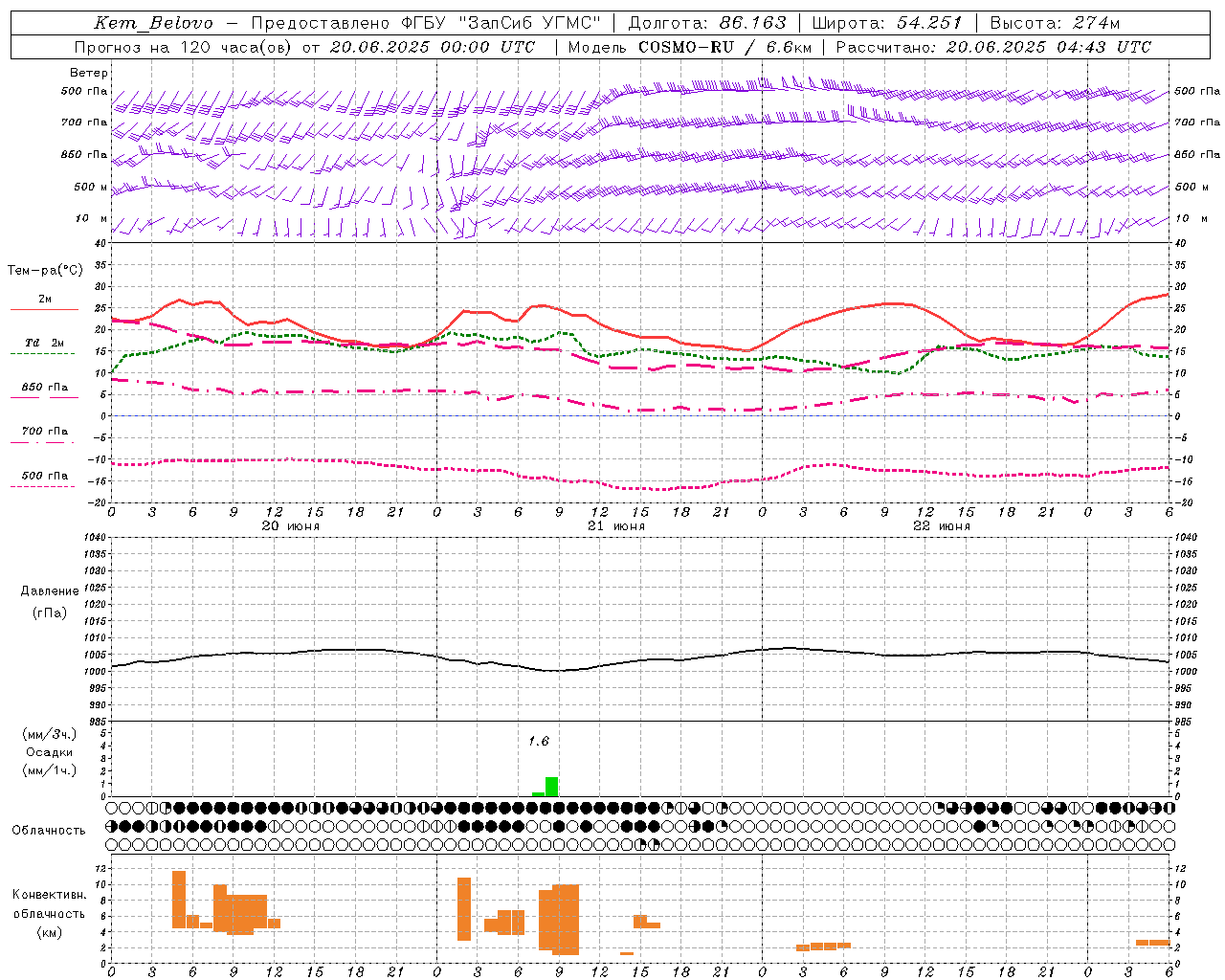The image size is (1225, 980).
Task: Click the Конвективн. panel label
Action: [50, 894]
